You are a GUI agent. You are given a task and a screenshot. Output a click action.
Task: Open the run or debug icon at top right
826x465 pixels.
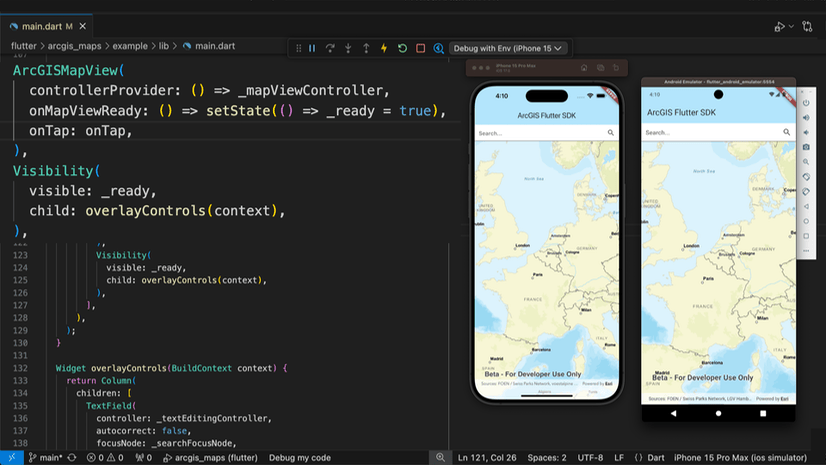(x=780, y=27)
